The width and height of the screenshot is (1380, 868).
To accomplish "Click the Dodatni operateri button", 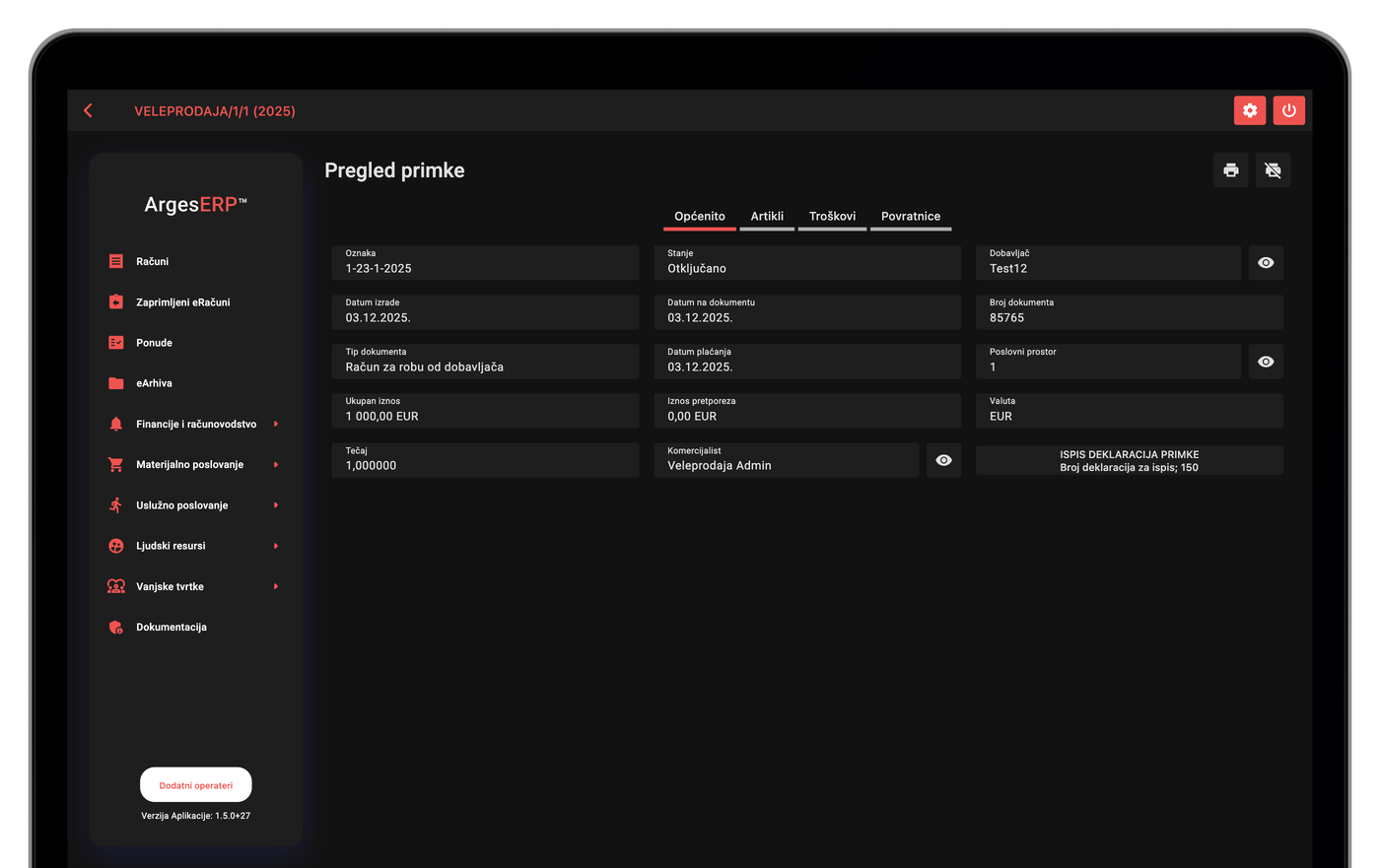I will coord(196,785).
